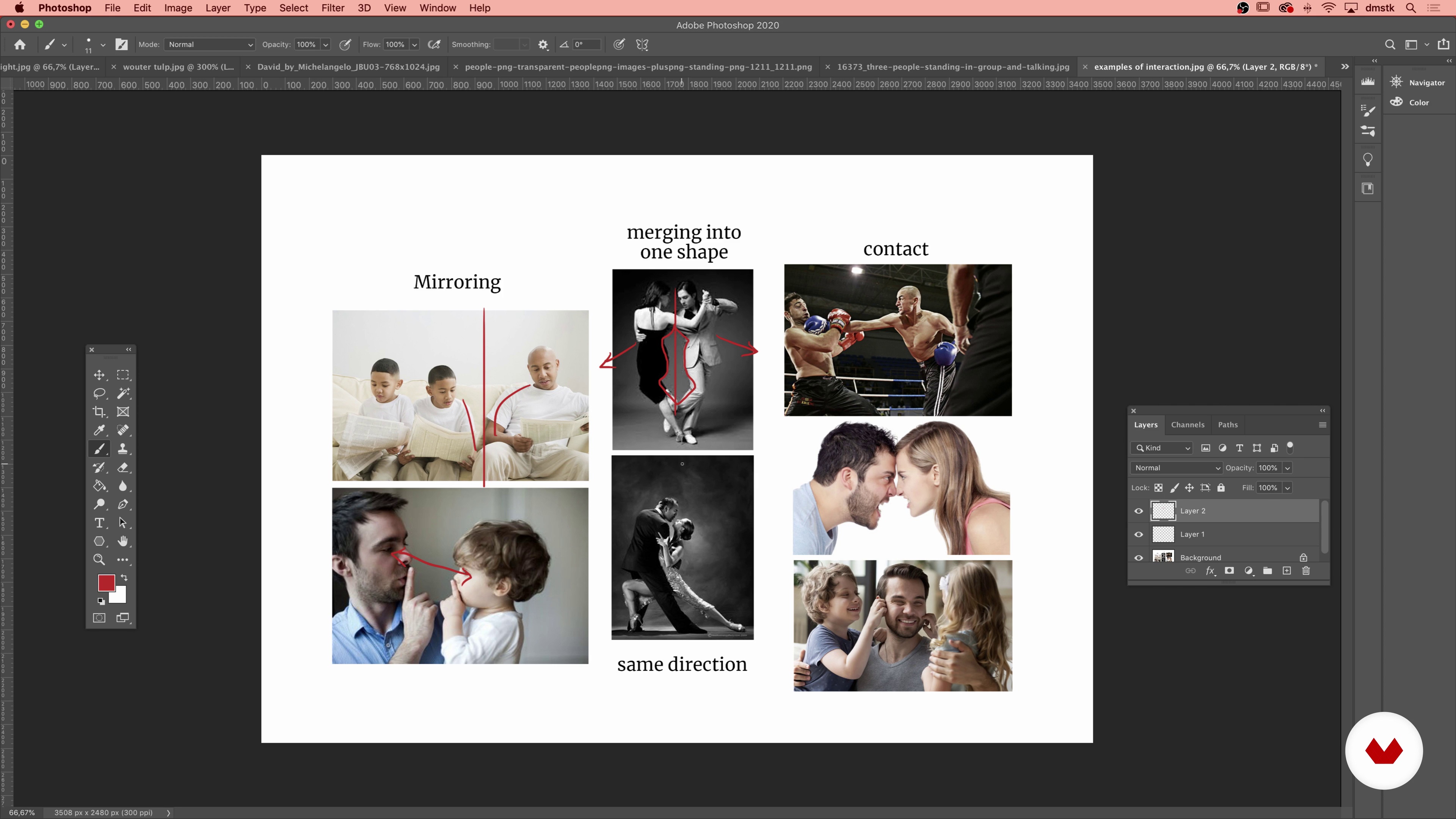The image size is (1456, 819).
Task: Switch to the Channels tab
Action: (1187, 425)
